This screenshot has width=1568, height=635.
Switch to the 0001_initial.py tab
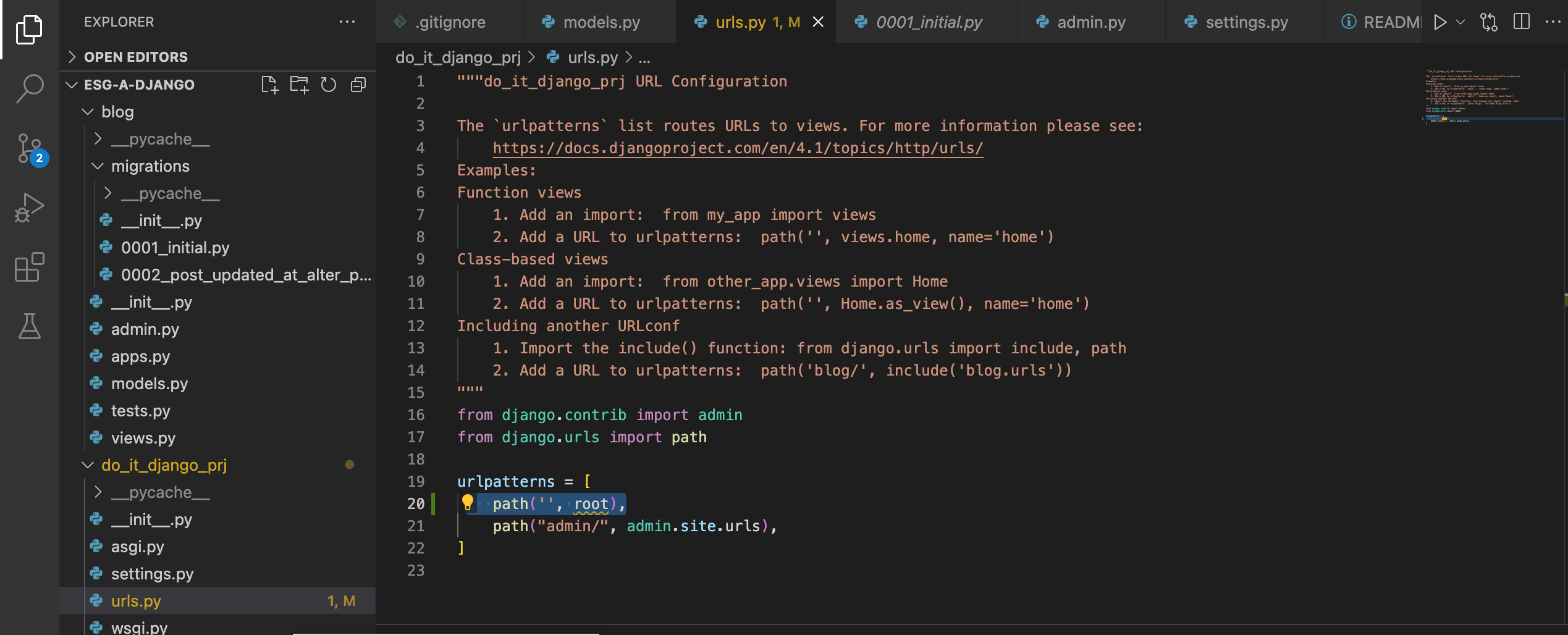927,22
